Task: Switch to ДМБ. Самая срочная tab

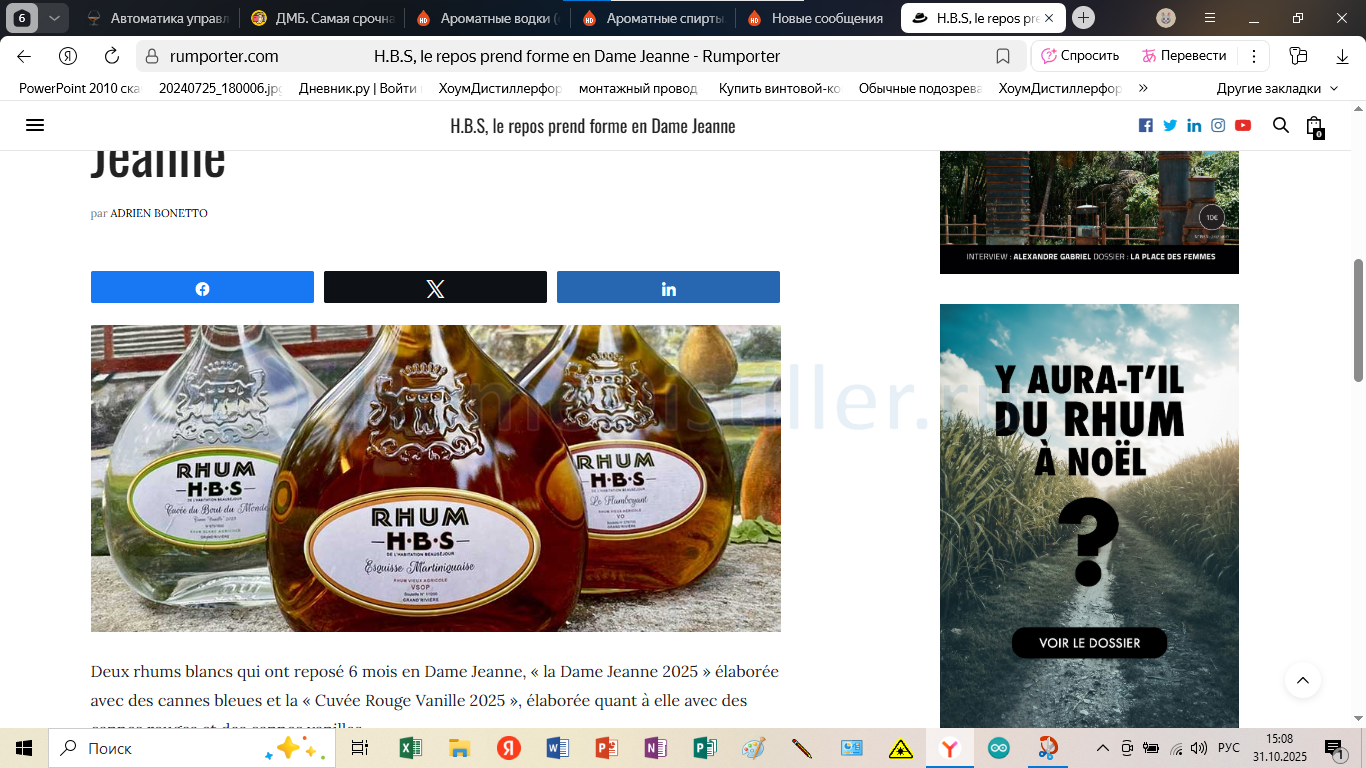Action: 322,18
